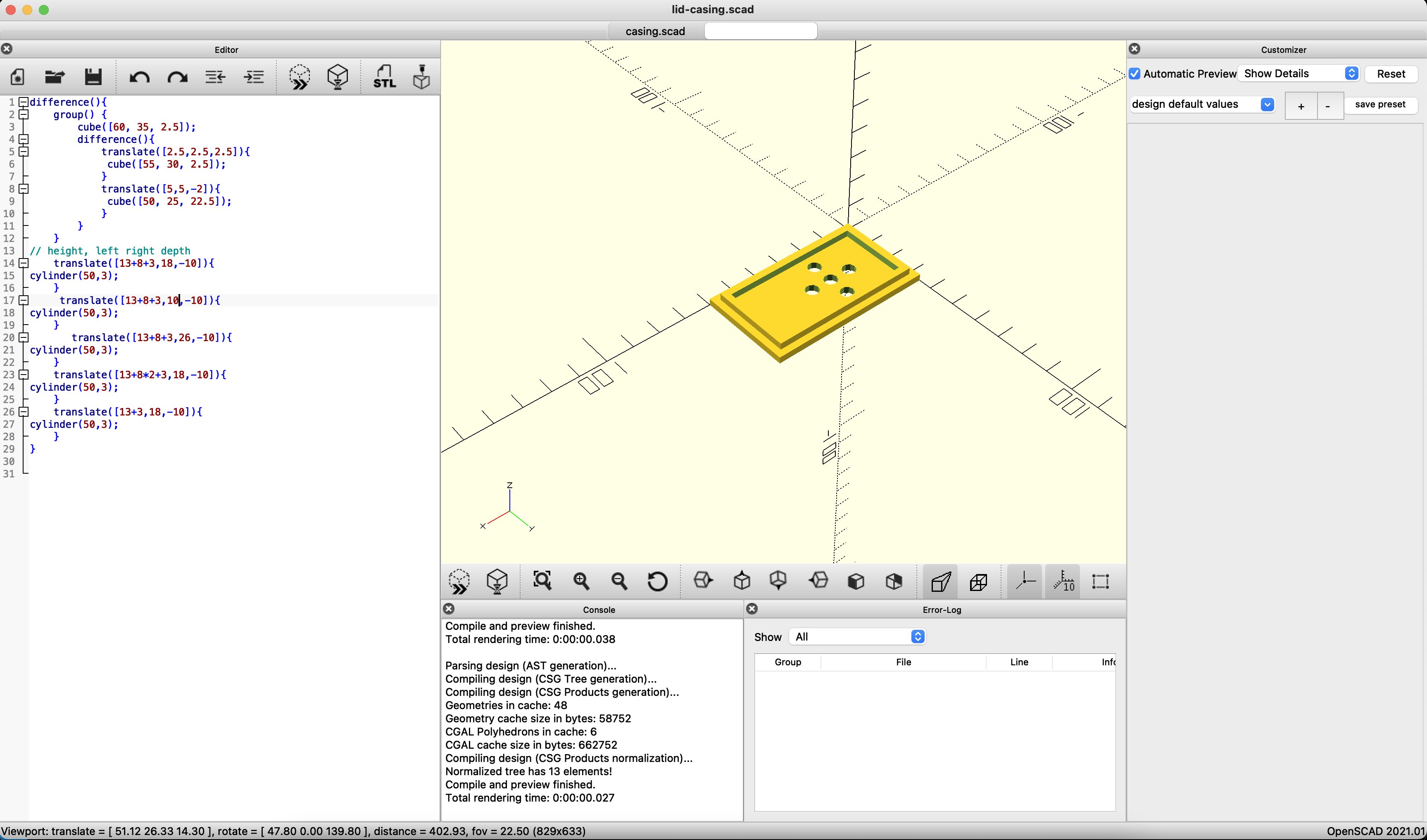Run Render from the Editor toolbar
The width and height of the screenshot is (1427, 840).
(338, 77)
